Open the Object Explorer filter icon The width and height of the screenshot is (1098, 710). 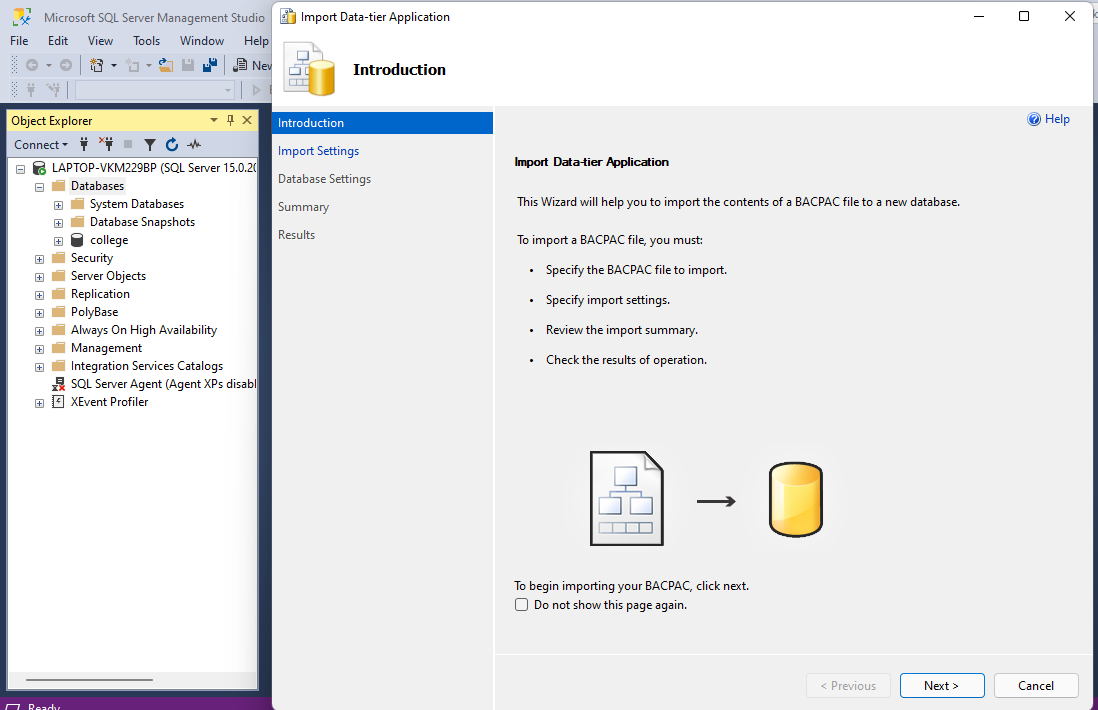point(150,144)
